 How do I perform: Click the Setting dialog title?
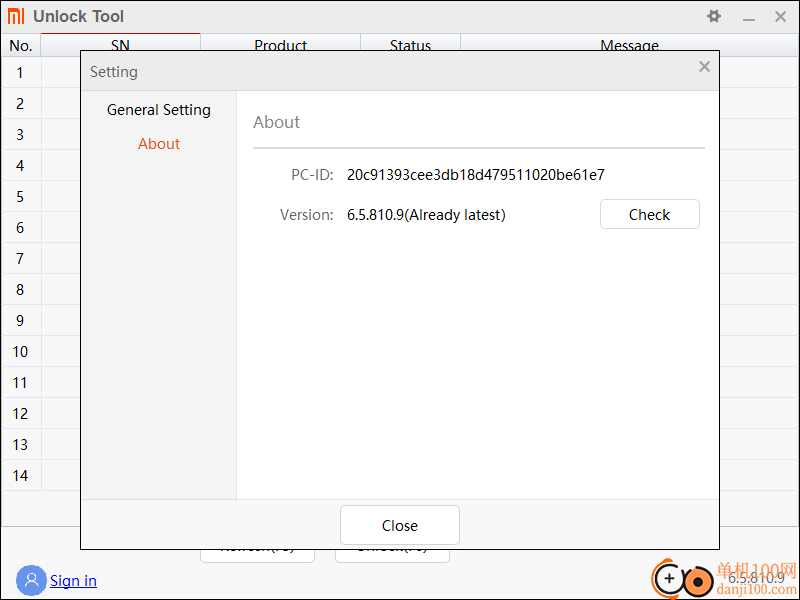pos(114,71)
